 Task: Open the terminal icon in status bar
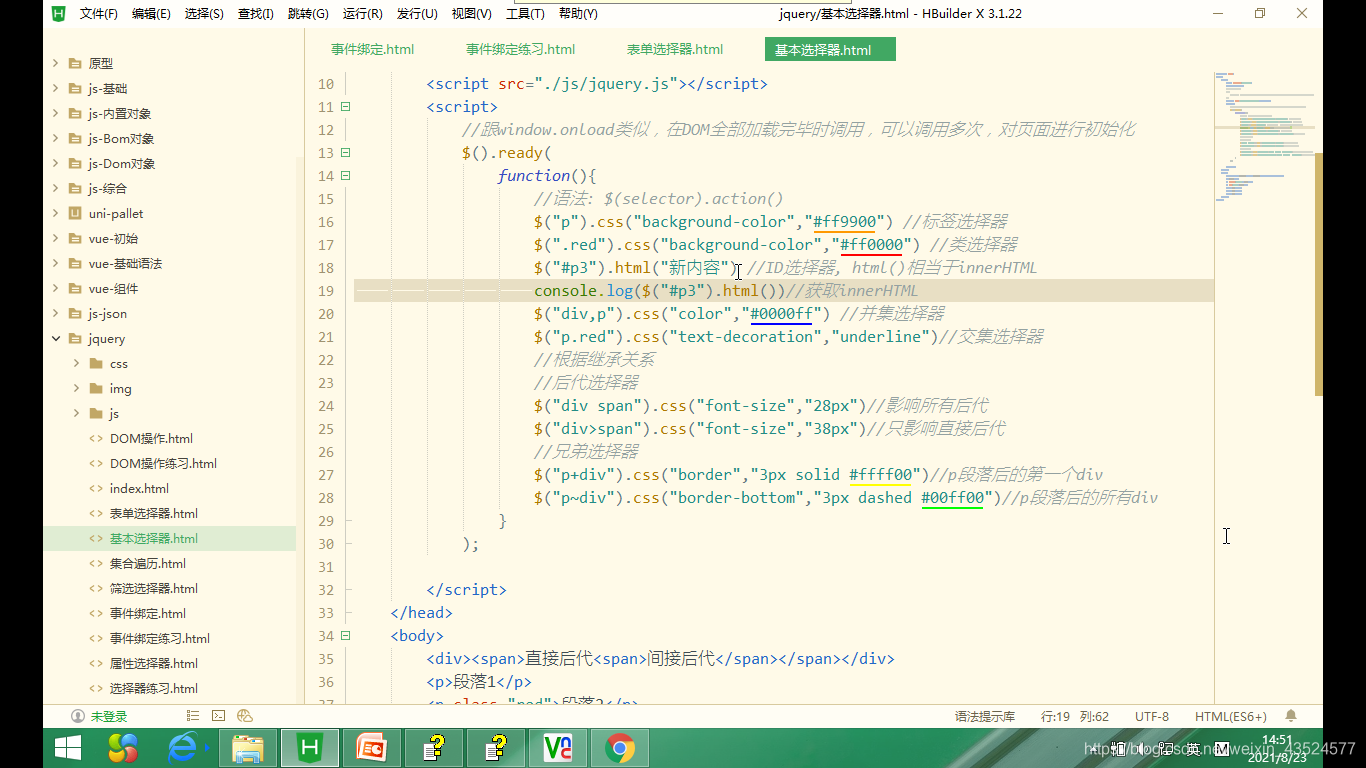[219, 716]
